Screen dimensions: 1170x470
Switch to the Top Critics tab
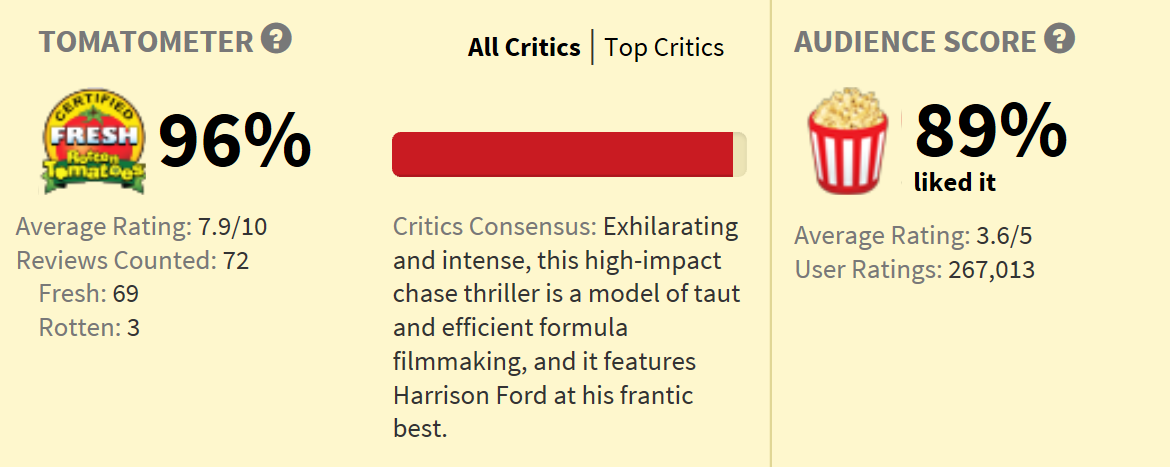coord(664,48)
